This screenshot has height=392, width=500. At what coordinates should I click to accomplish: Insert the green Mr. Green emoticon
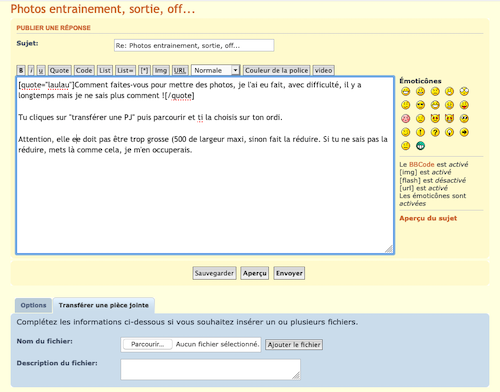click(420, 146)
